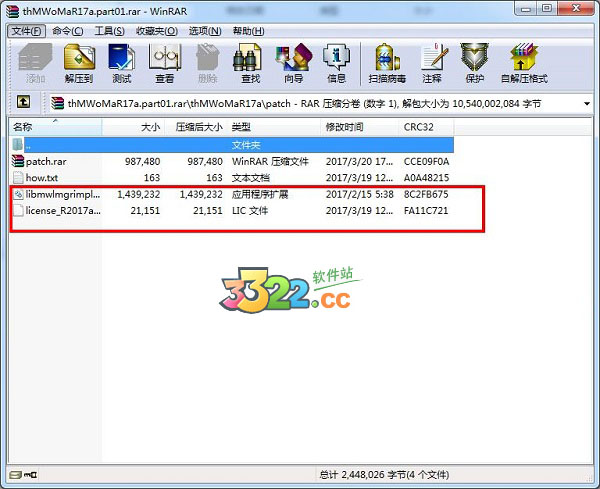Click the 2017/2/15 5:38 date cell
The height and width of the screenshot is (489, 600).
tap(360, 194)
